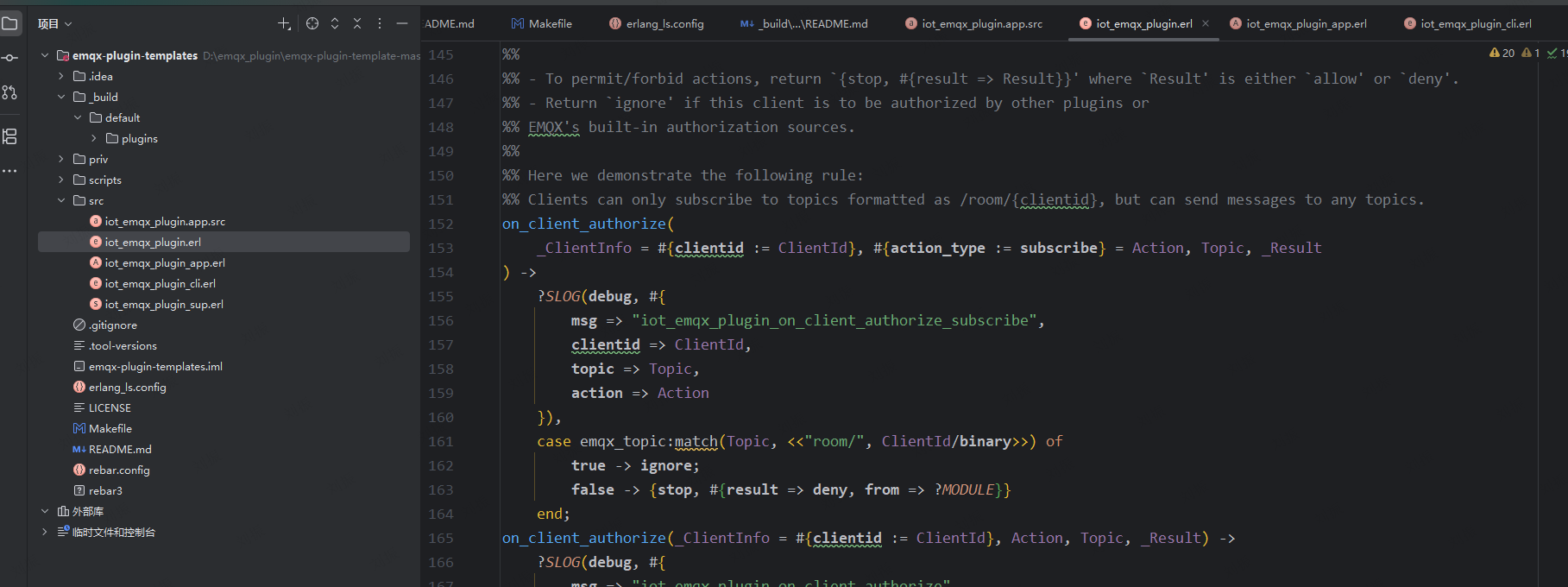Switch to the partially shown ADME.md tab

[450, 23]
